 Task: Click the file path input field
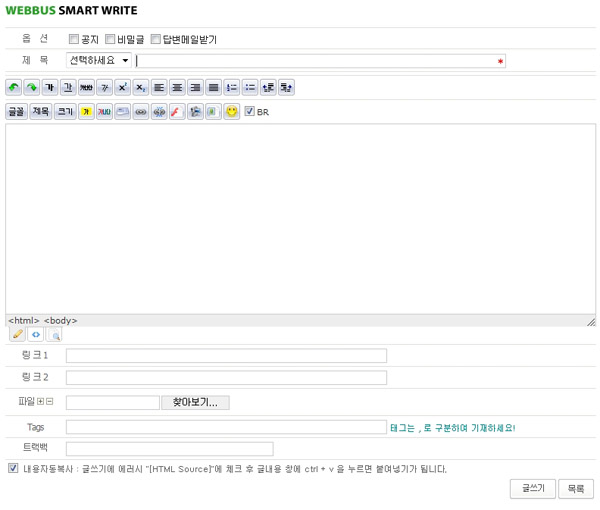click(112, 402)
